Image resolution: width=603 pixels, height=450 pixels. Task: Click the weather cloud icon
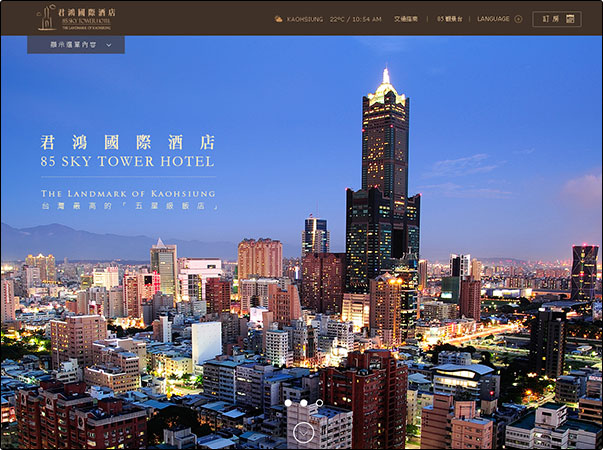278,19
